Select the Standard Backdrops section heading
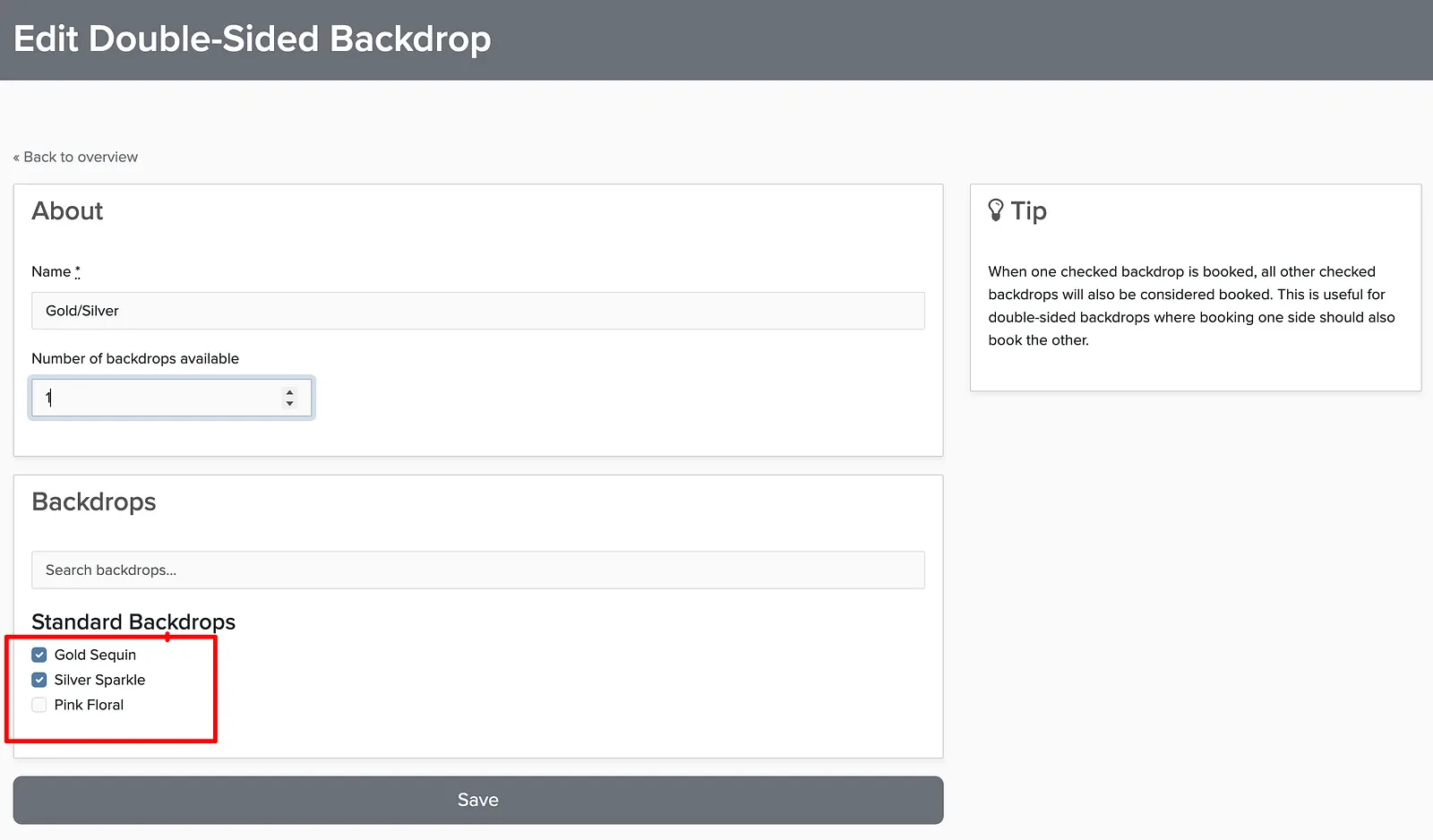1433x840 pixels. tap(133, 621)
